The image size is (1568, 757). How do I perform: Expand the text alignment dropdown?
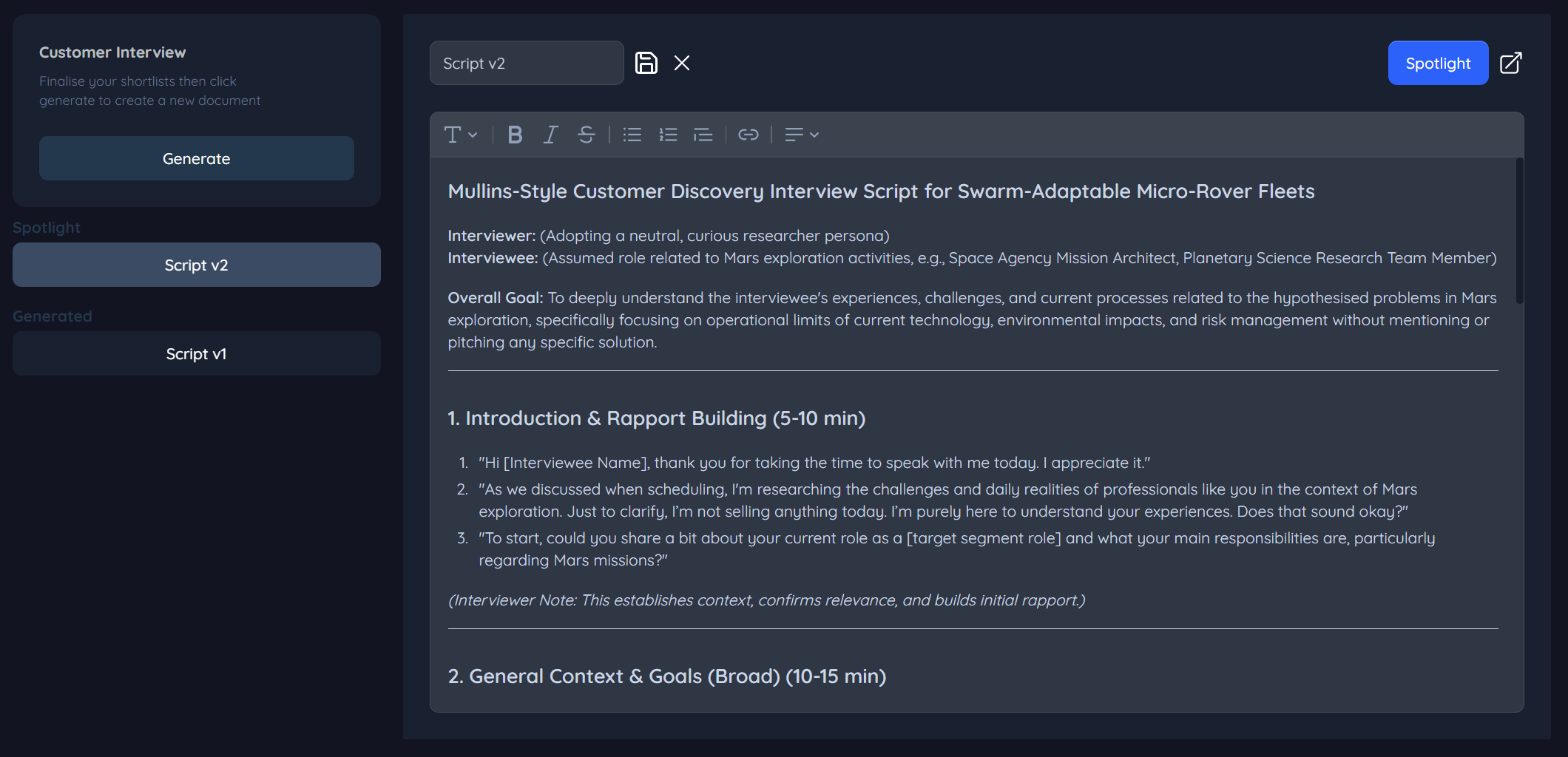click(x=802, y=135)
